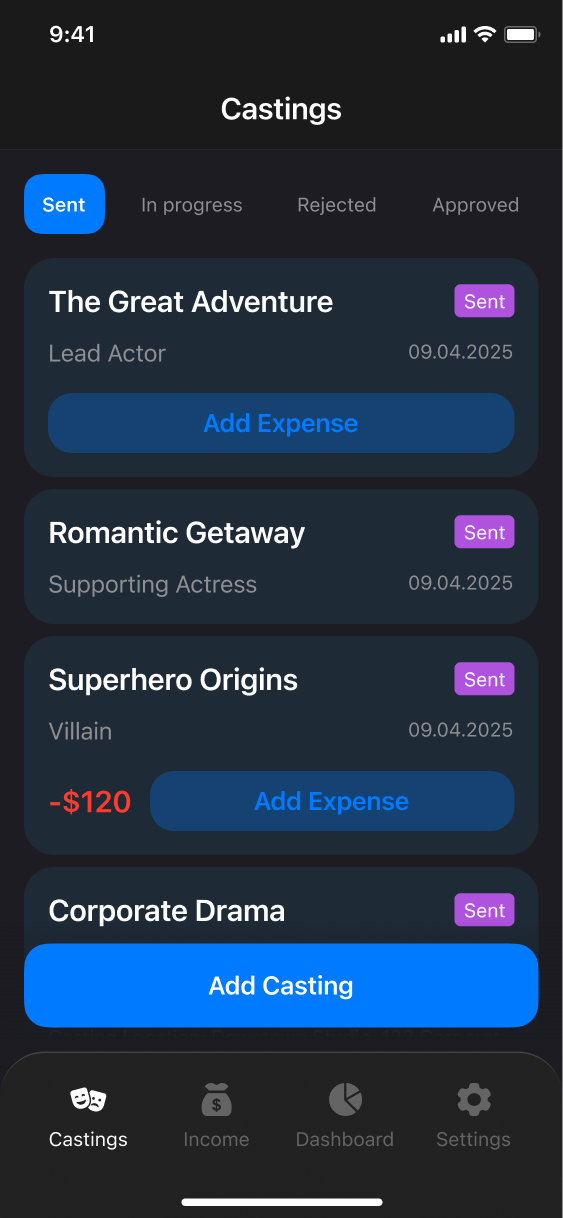Tap the -$120 expense amount

[x=90, y=801]
